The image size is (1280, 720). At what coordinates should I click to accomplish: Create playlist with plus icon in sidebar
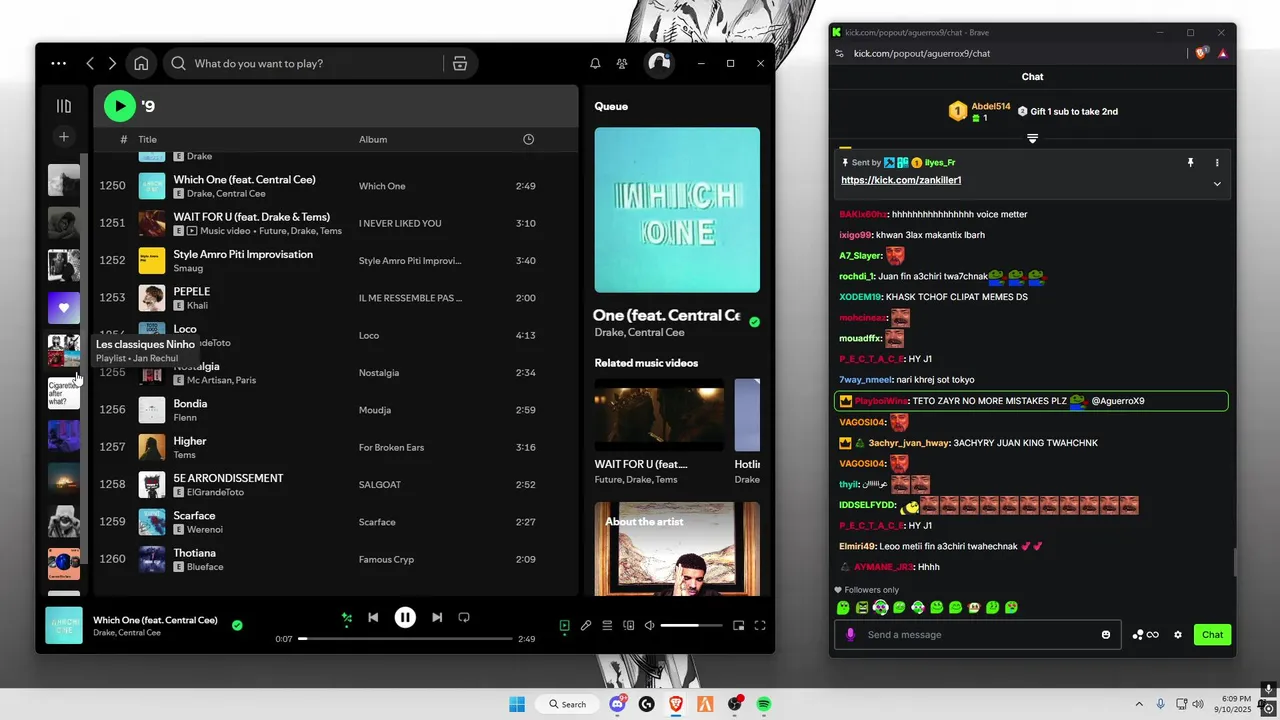(64, 137)
